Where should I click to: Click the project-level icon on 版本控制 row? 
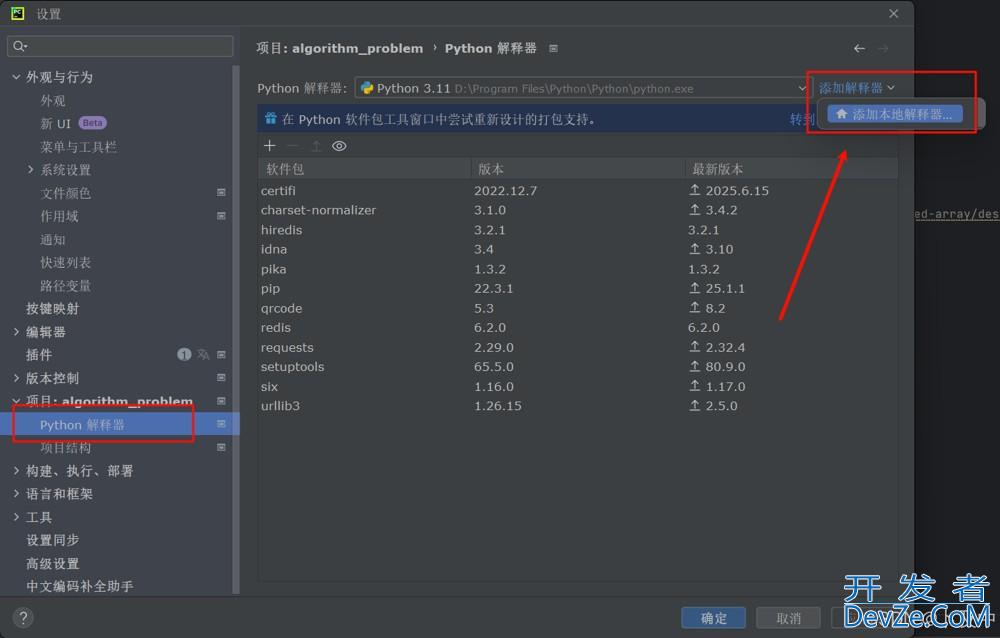click(221, 378)
